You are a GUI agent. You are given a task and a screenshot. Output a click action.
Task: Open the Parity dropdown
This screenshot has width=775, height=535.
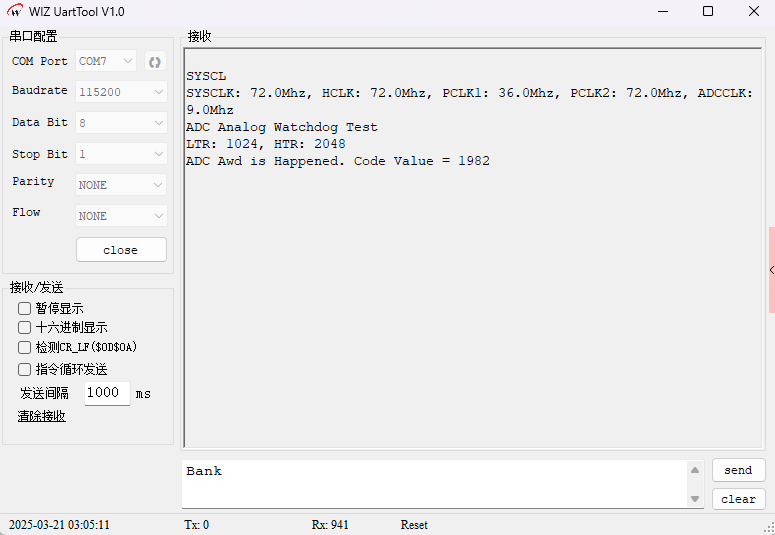point(121,185)
